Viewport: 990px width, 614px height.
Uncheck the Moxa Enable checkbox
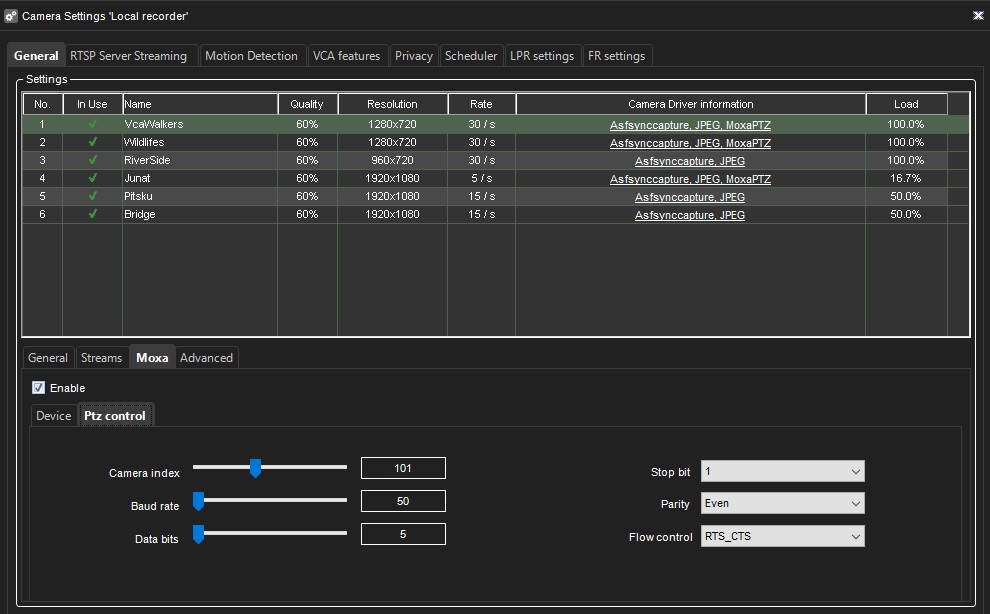(x=39, y=388)
